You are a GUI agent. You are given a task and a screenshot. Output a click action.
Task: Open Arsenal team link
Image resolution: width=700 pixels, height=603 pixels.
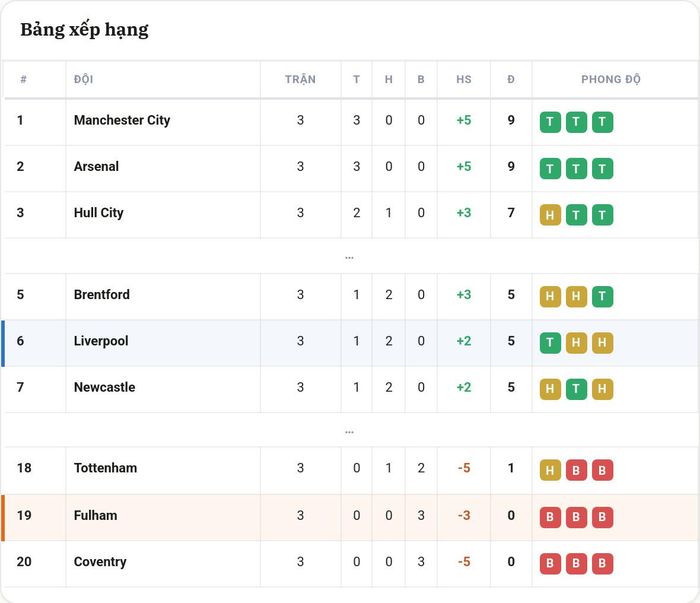click(96, 166)
